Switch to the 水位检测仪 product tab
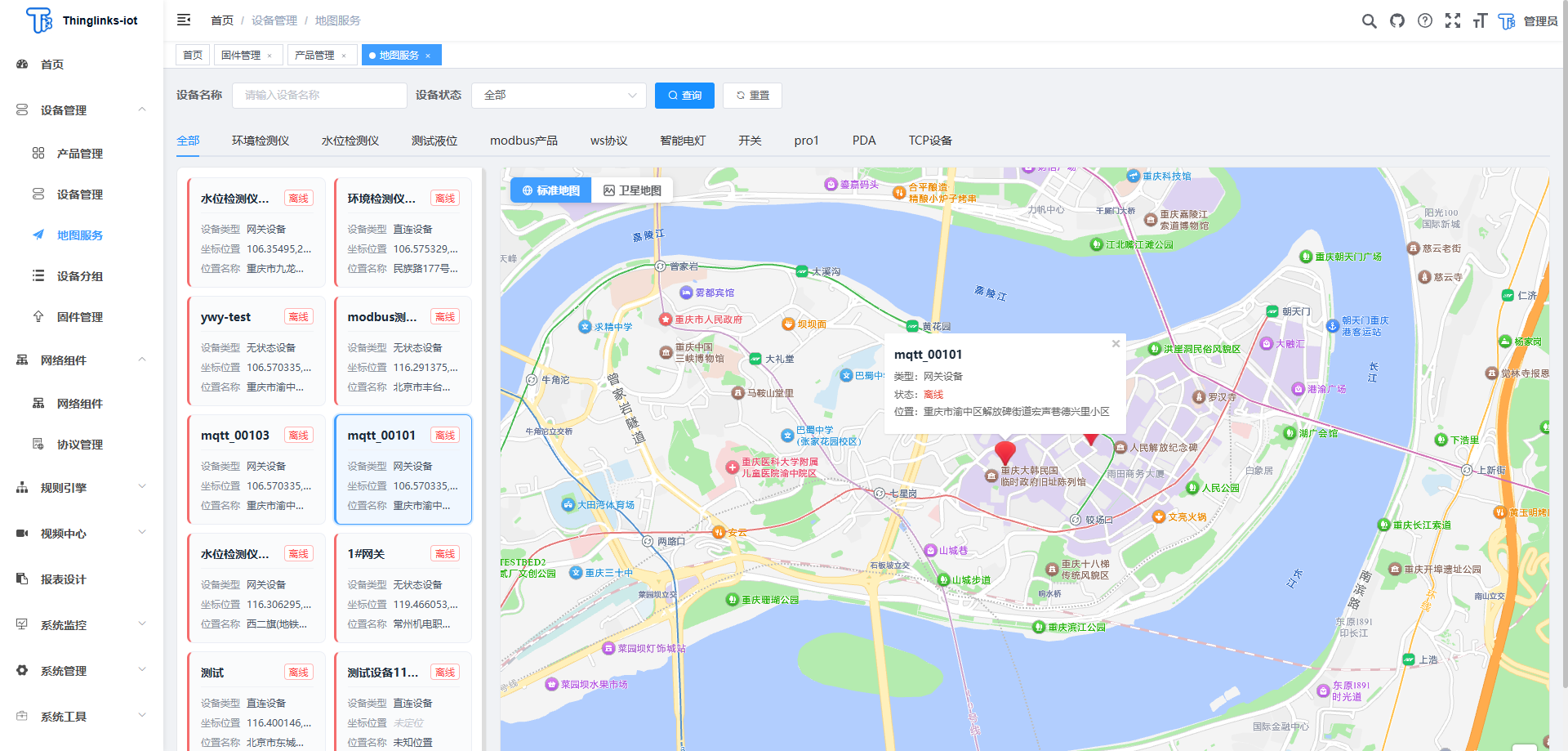Viewport: 1568px width, 751px height. point(350,140)
